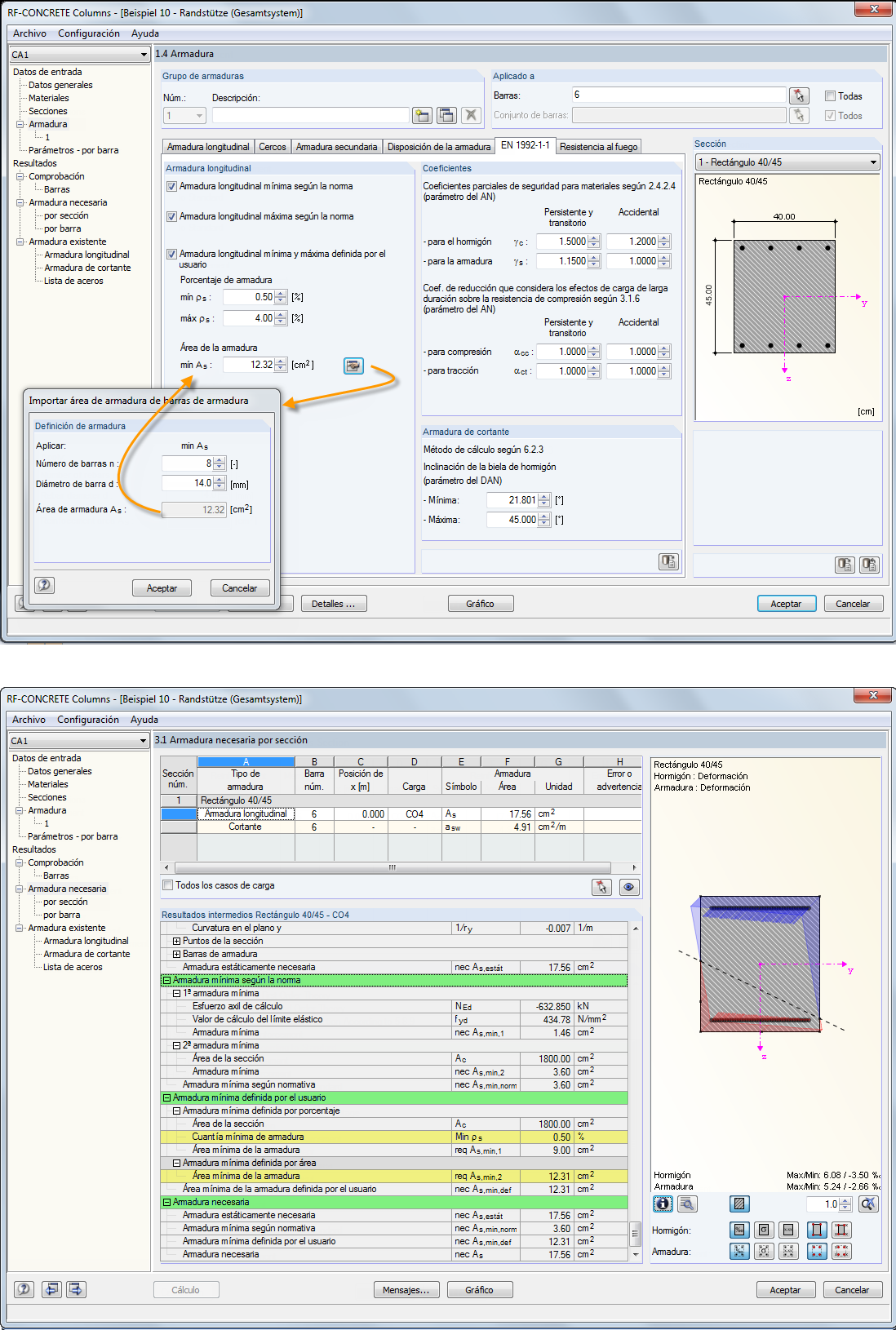Click the magnifier list icon next to info icon

(x=687, y=1204)
